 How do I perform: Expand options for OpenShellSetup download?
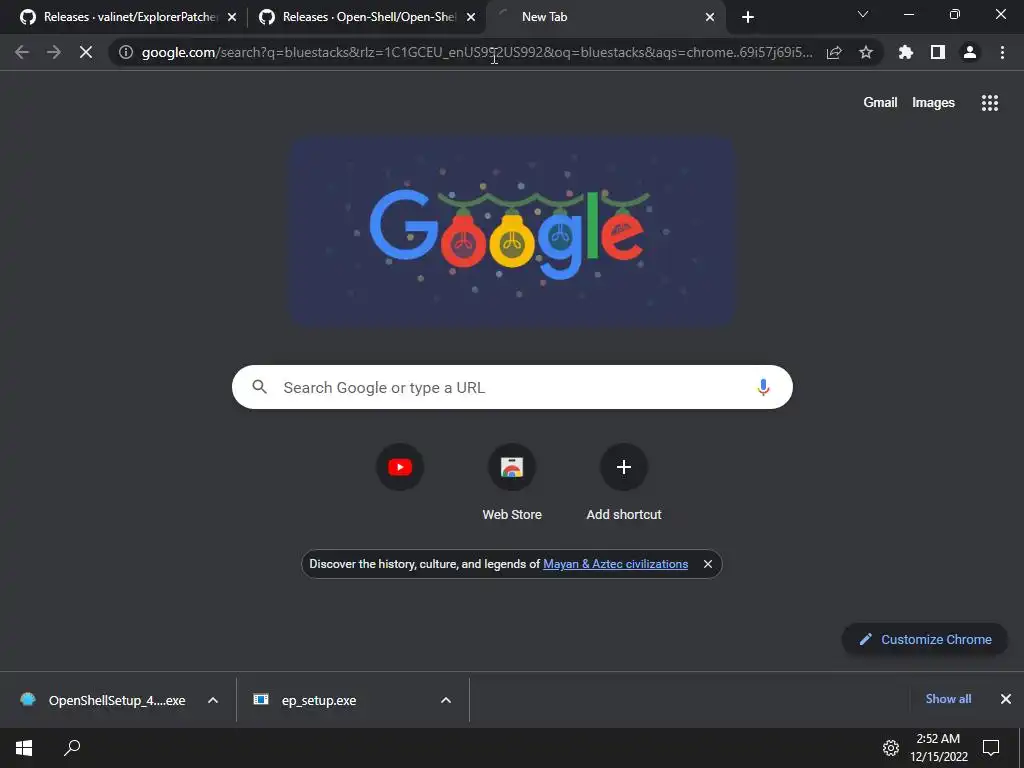[x=213, y=700]
